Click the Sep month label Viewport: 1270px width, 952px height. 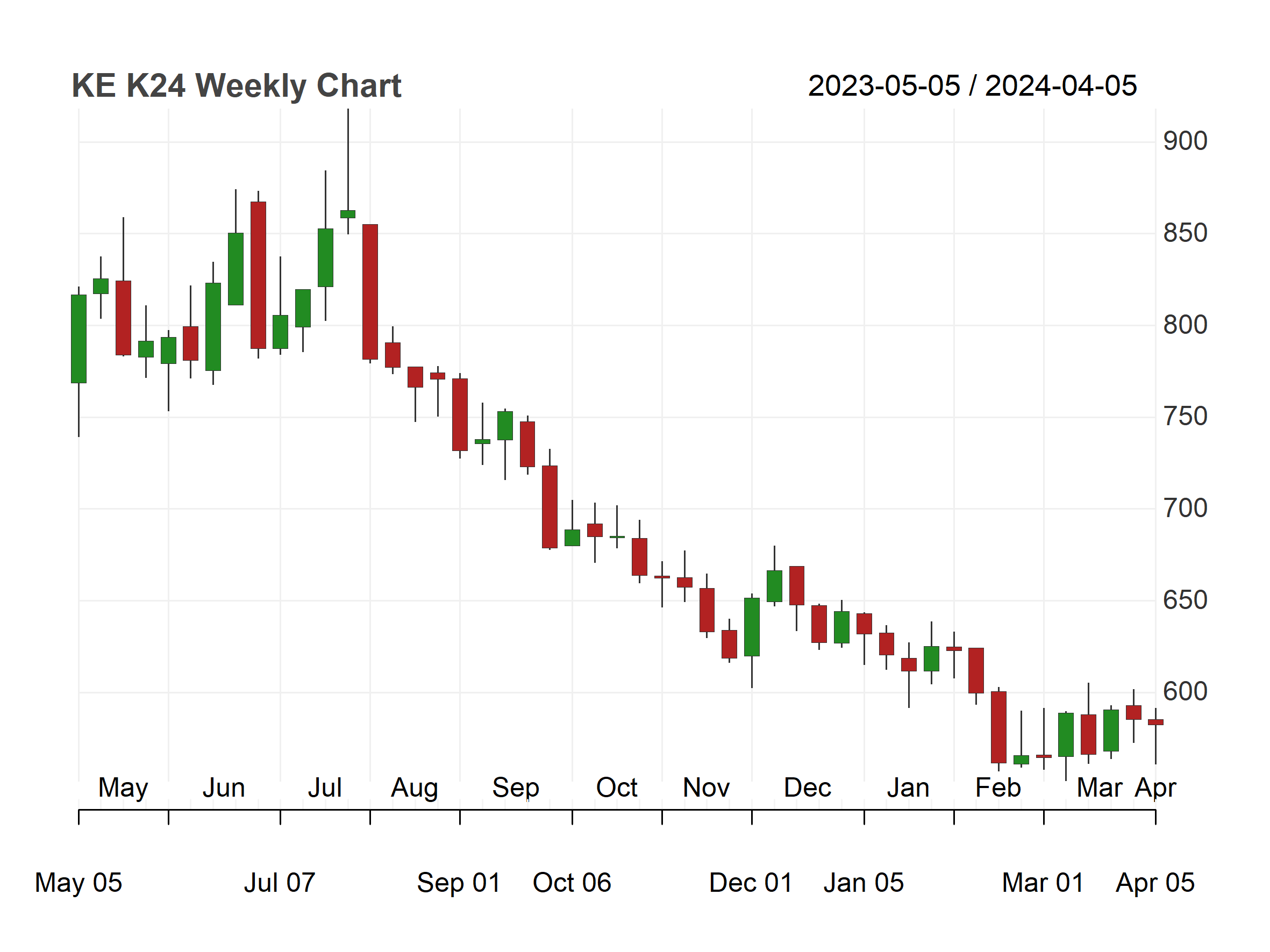point(516,789)
